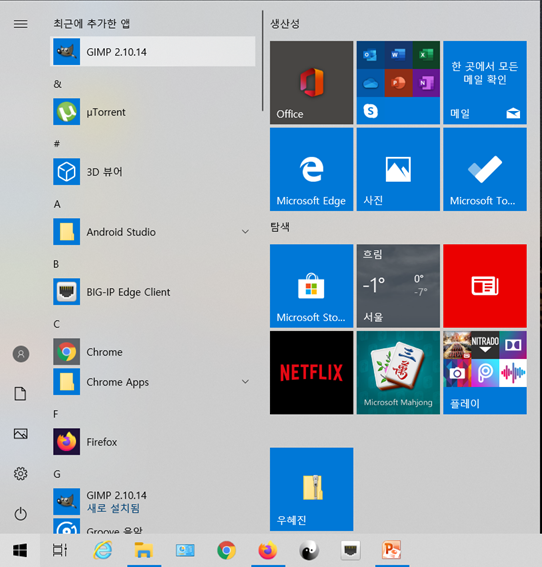
Task: Open the Groove 음악 app
Action: click(153, 526)
